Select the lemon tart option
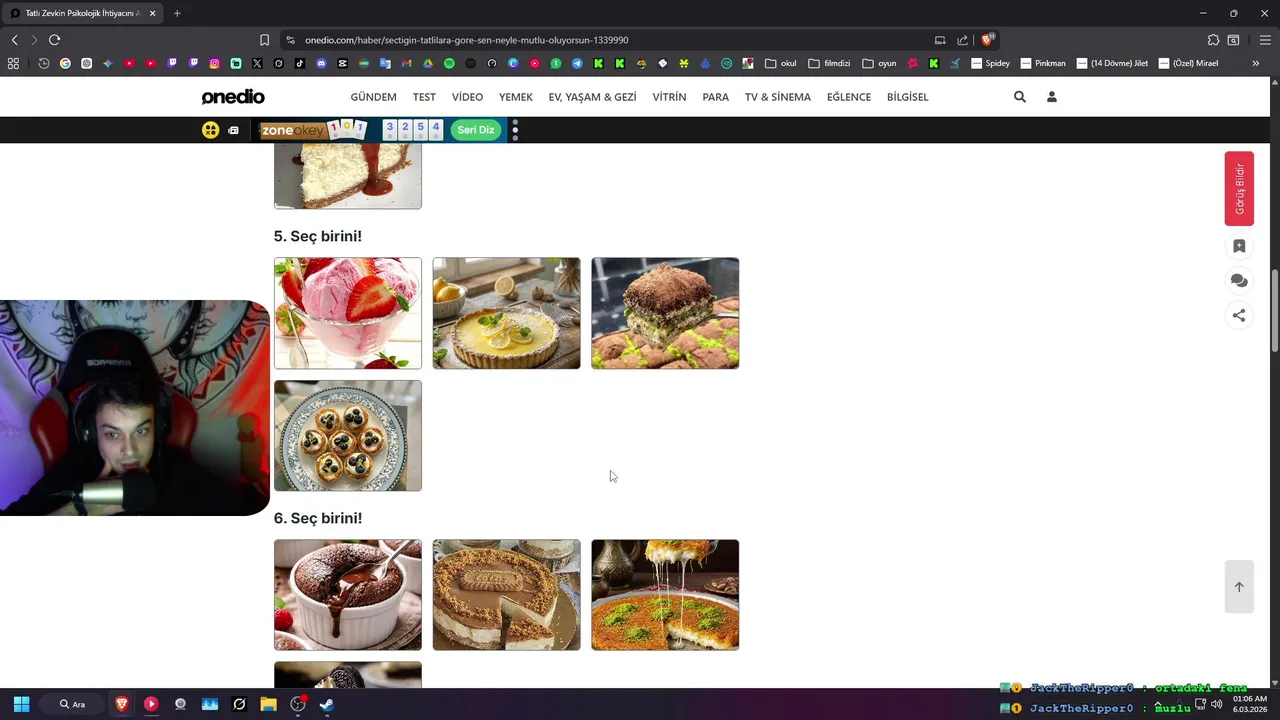Viewport: 1280px width, 720px height. (506, 313)
